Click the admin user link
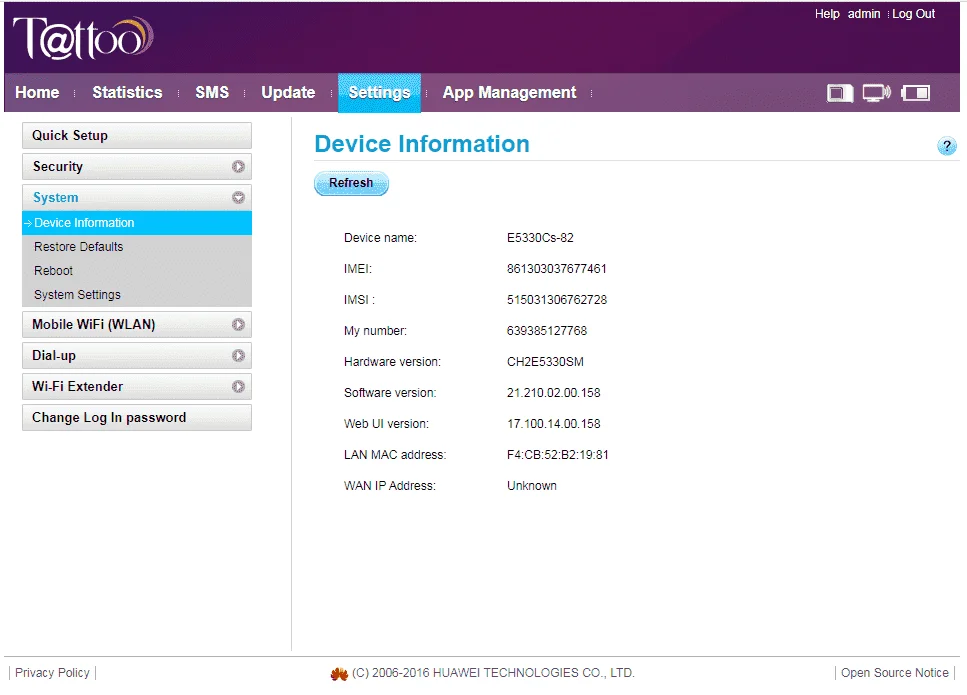This screenshot has height=695, width=967. coord(863,14)
